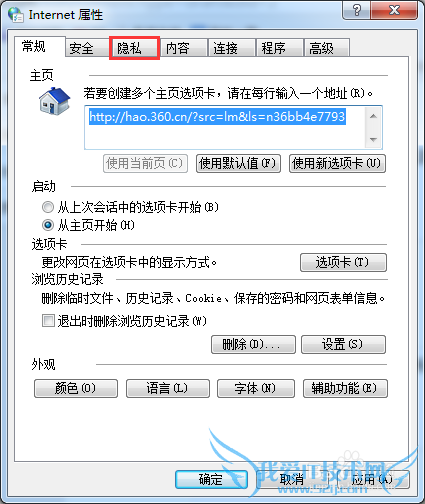
Task: Click into the homepage URL field
Action: (225, 128)
